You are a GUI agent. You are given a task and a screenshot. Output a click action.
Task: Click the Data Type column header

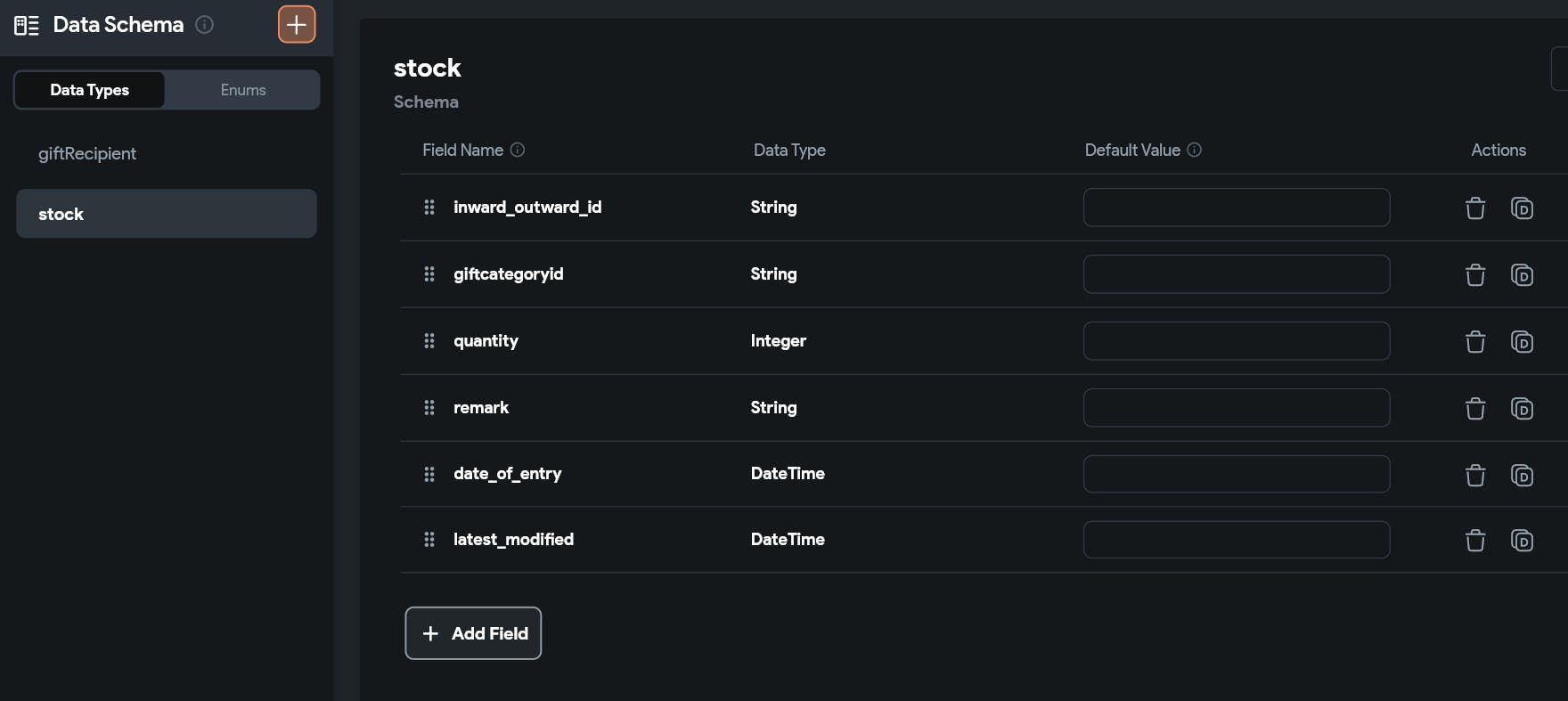(789, 150)
